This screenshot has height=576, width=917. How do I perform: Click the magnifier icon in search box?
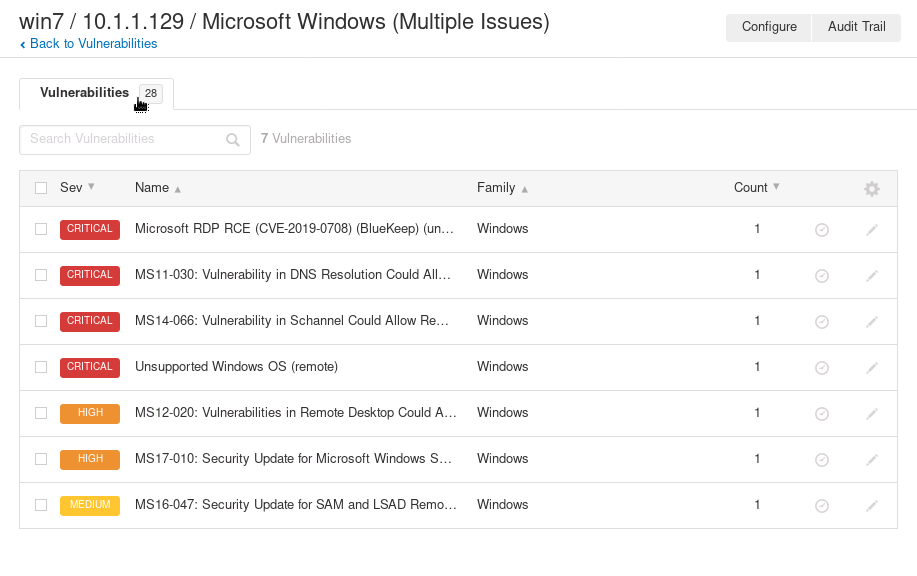click(233, 140)
